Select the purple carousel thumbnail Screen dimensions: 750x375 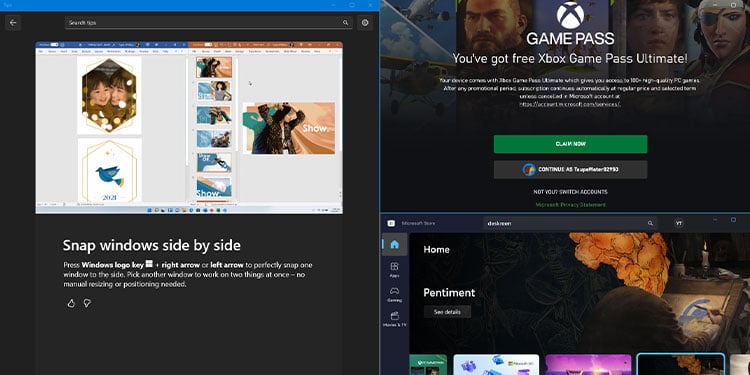[x=588, y=364]
